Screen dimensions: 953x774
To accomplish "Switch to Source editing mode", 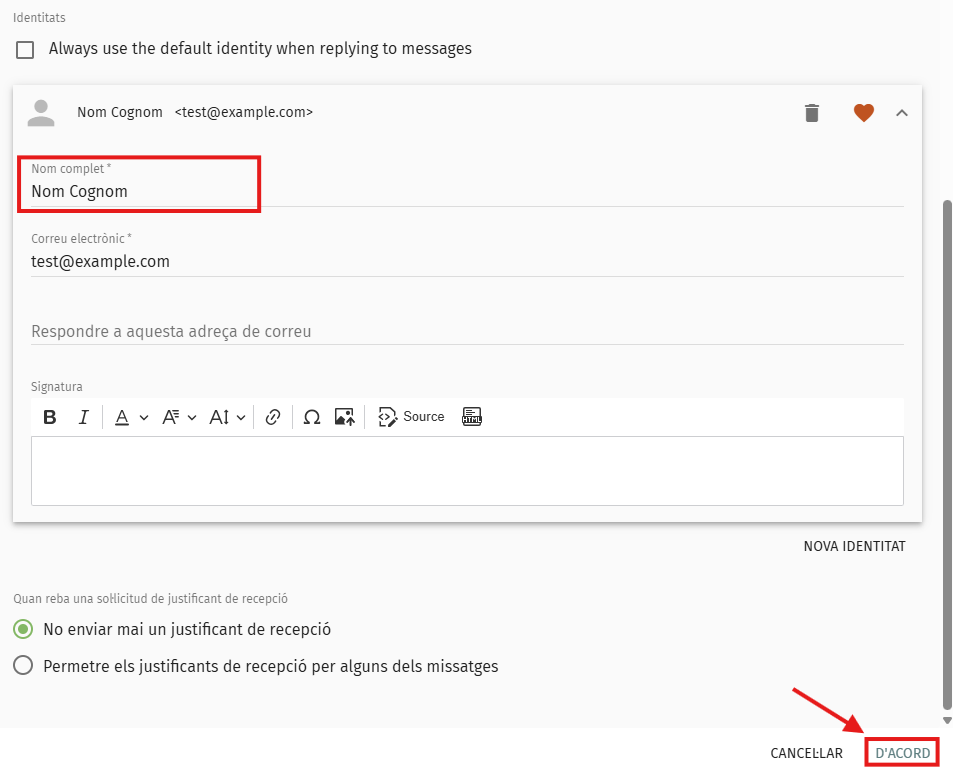I will click(x=411, y=417).
